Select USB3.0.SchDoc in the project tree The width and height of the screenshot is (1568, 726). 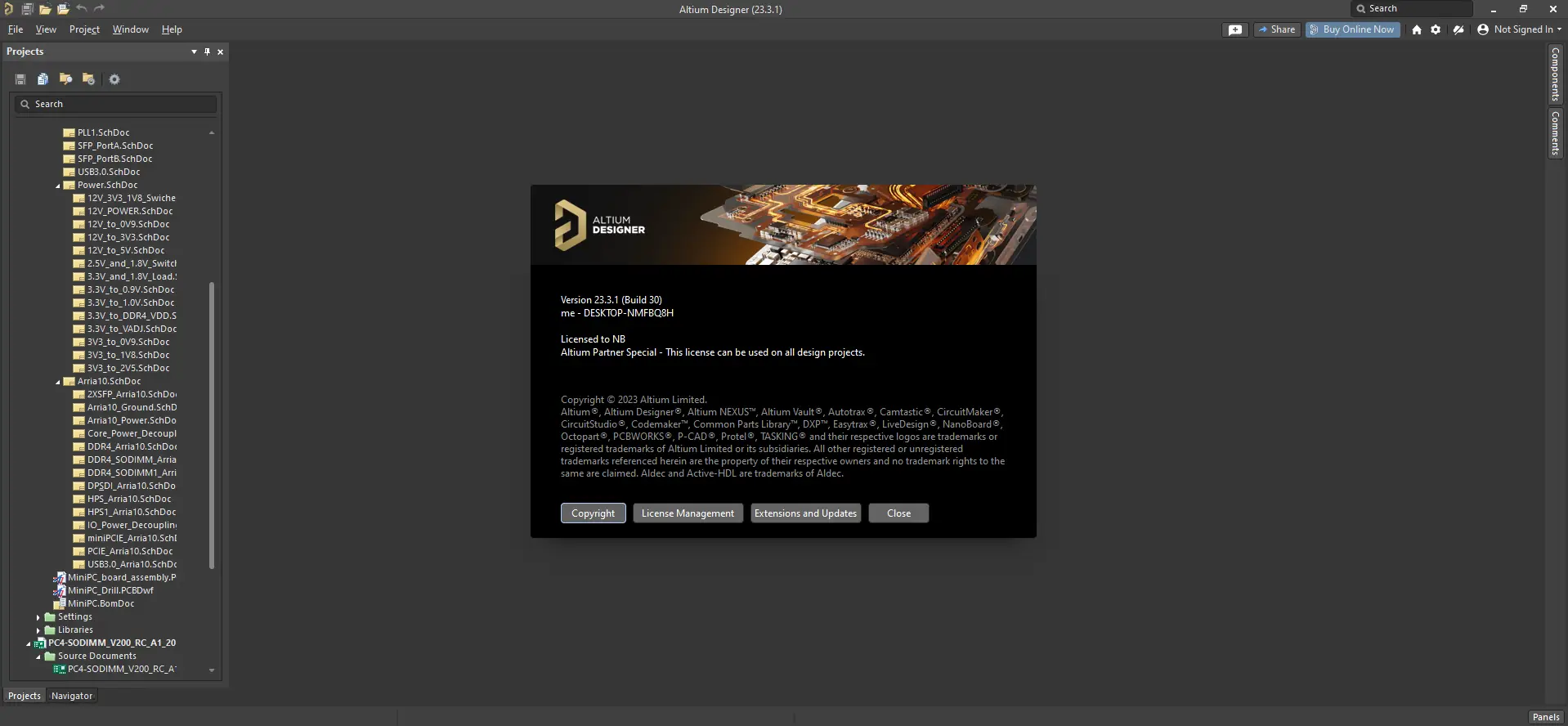tap(109, 172)
